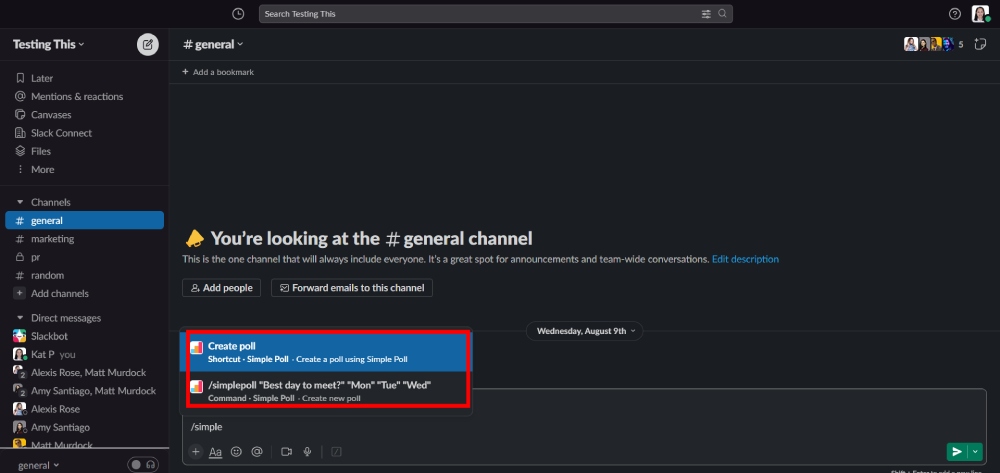Send the message

pos(957,451)
